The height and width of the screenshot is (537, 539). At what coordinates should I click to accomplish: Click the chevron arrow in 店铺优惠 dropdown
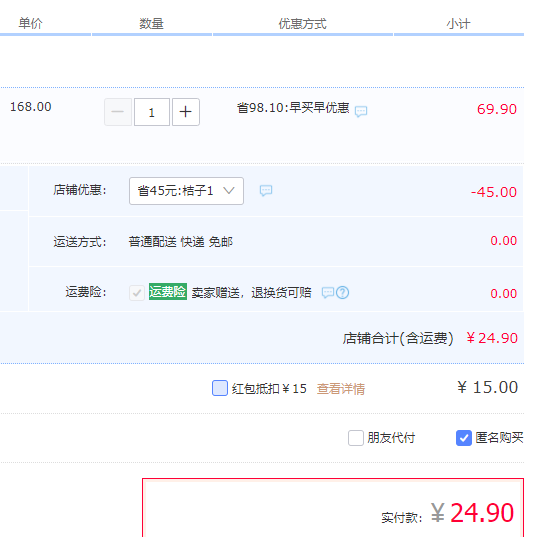click(x=229, y=190)
